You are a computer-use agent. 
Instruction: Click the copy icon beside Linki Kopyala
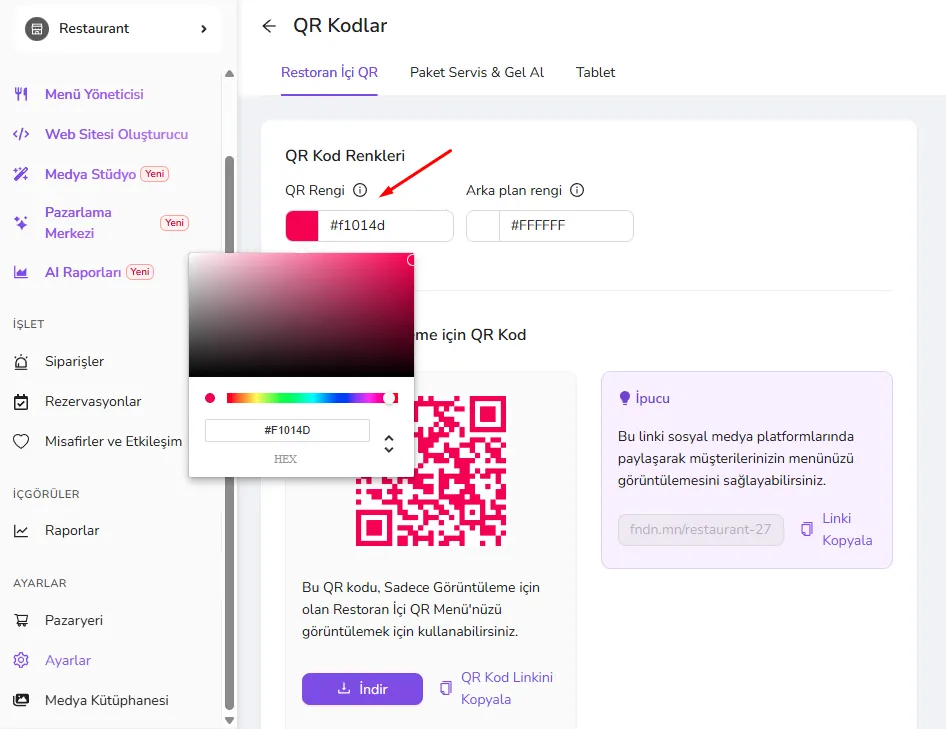coord(807,529)
